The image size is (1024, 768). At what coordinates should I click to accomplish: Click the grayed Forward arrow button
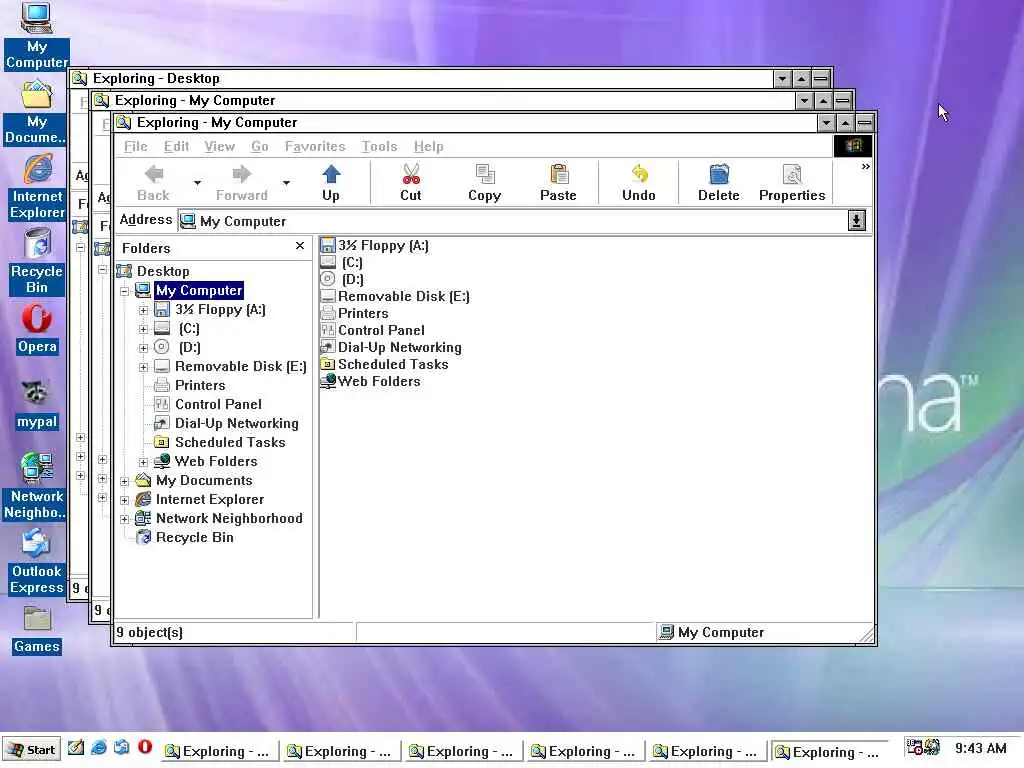(242, 183)
